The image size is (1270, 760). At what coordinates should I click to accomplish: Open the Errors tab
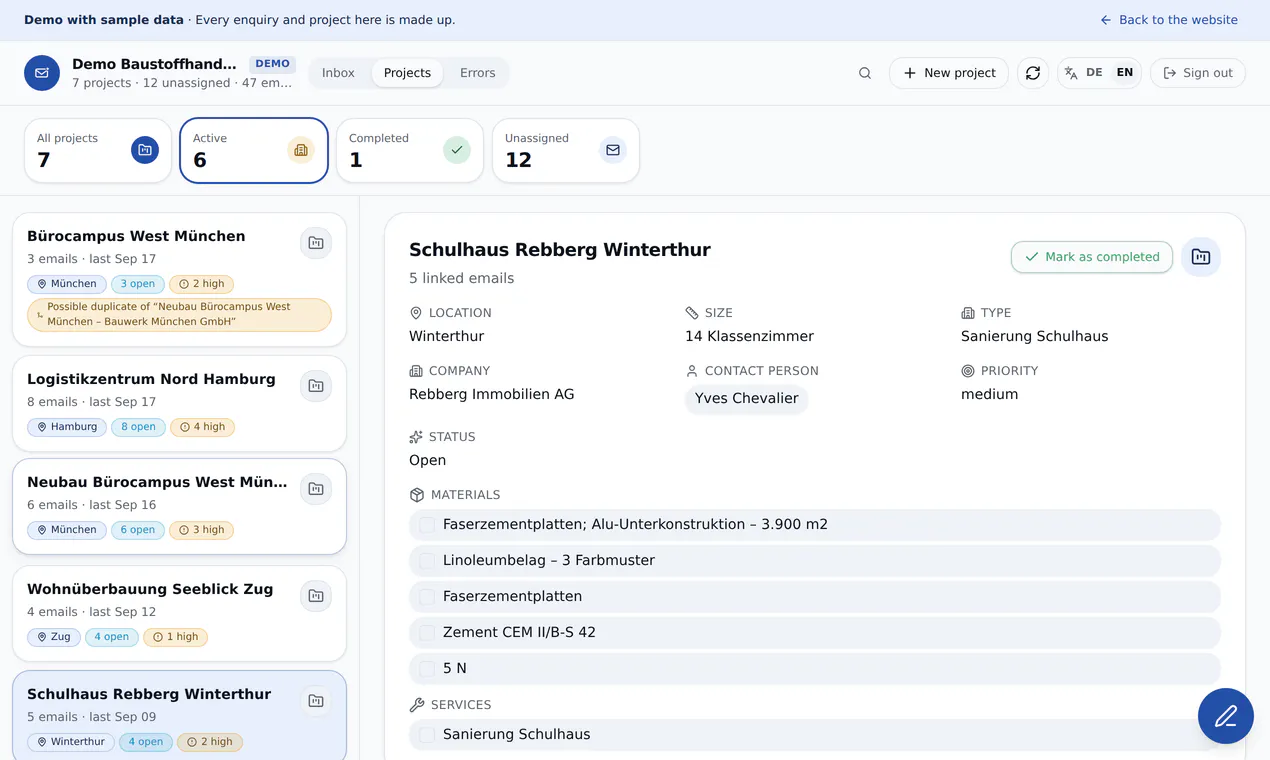pos(477,73)
